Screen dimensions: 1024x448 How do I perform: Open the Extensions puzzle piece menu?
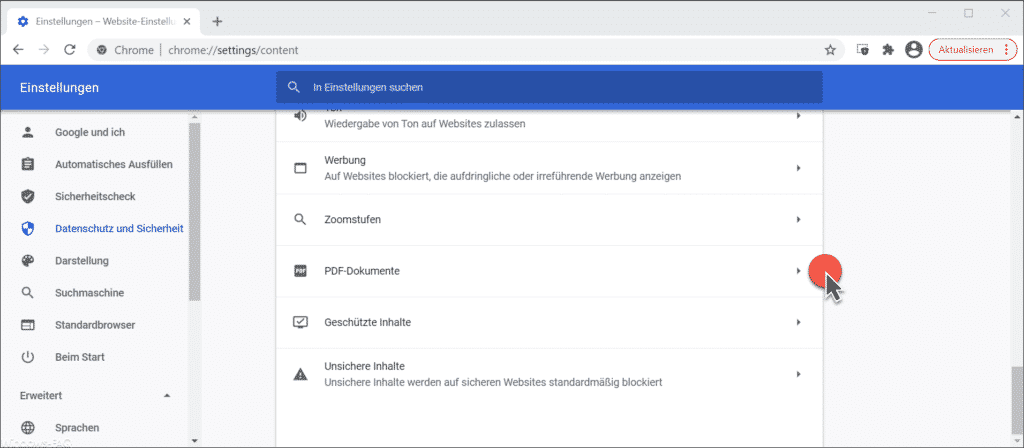coord(888,50)
